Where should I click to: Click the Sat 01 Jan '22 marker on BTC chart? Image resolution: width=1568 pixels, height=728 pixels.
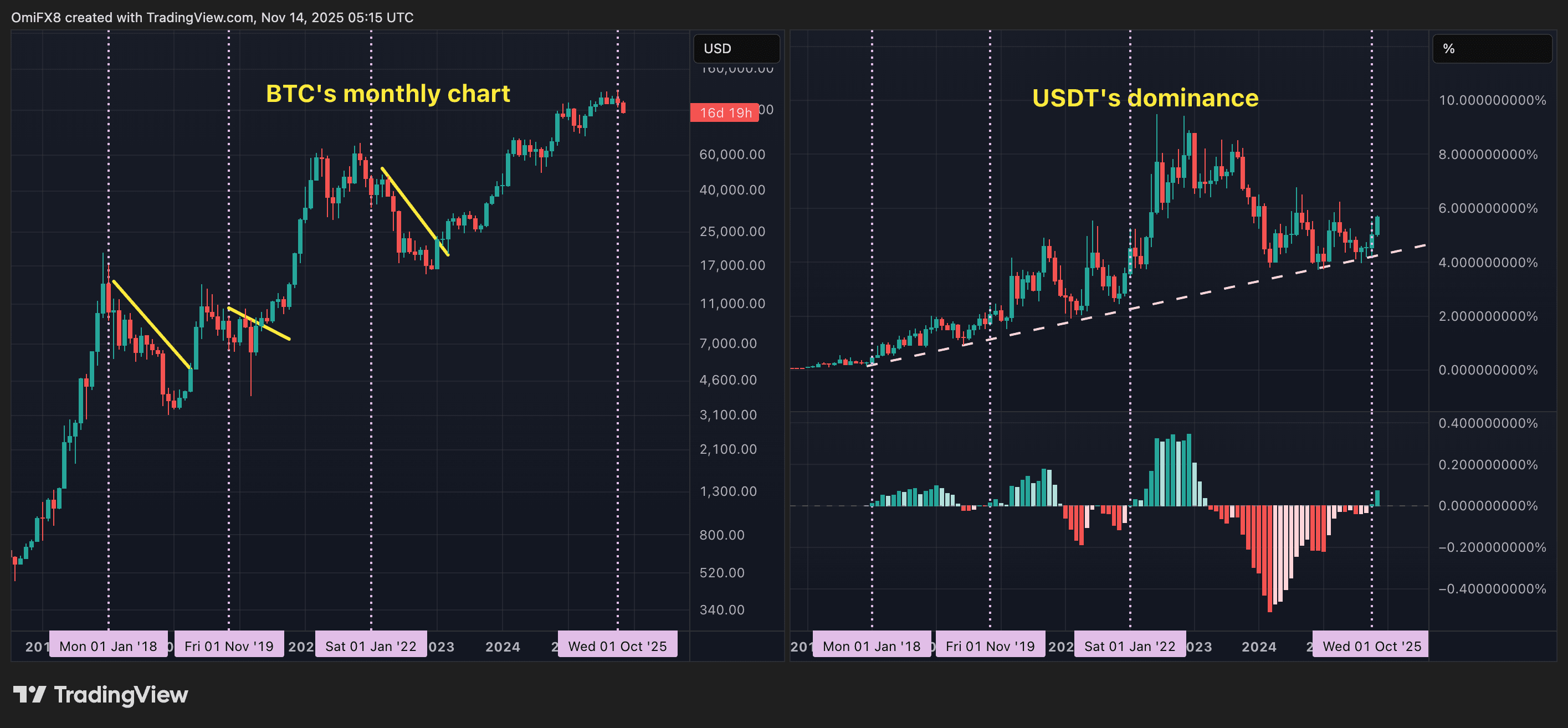click(371, 645)
